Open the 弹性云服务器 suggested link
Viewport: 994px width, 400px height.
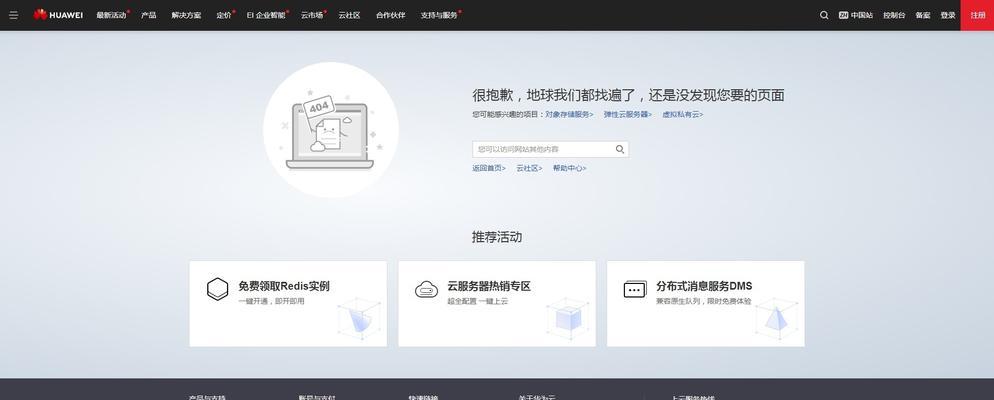tap(628, 115)
